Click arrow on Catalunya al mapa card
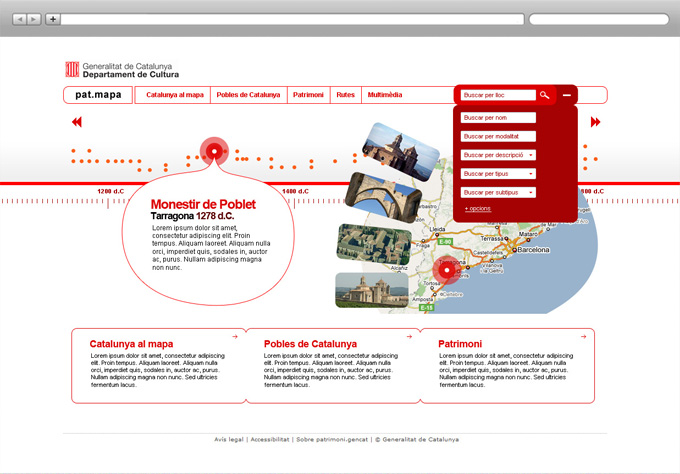 pyautogui.click(x=235, y=337)
